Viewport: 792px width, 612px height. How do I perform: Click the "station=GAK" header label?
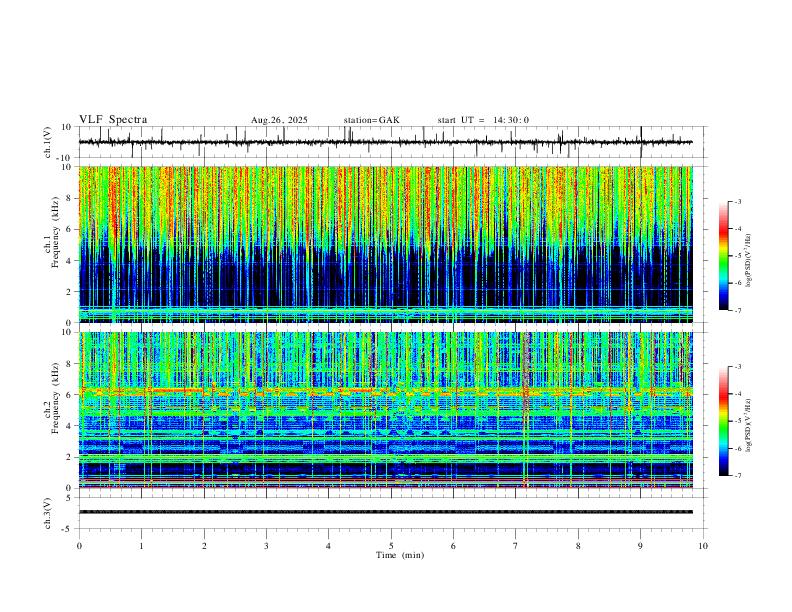[x=371, y=120]
